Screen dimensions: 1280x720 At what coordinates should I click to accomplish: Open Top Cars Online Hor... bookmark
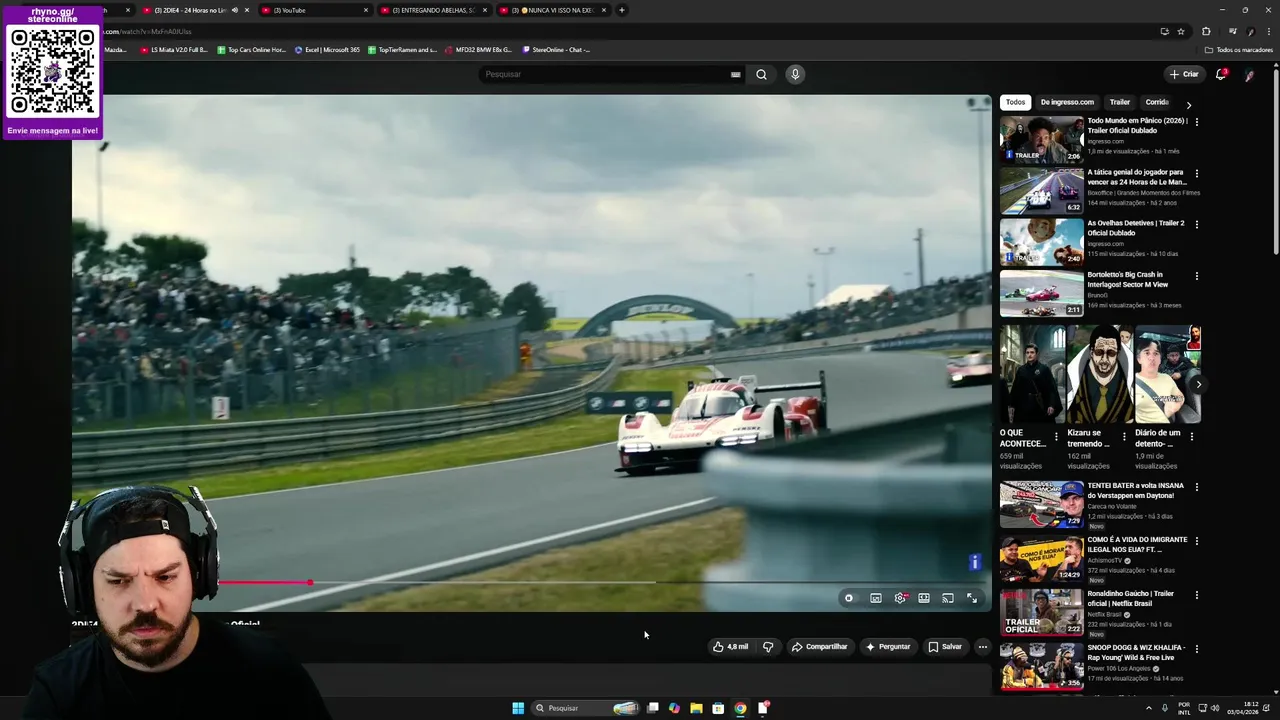point(251,50)
